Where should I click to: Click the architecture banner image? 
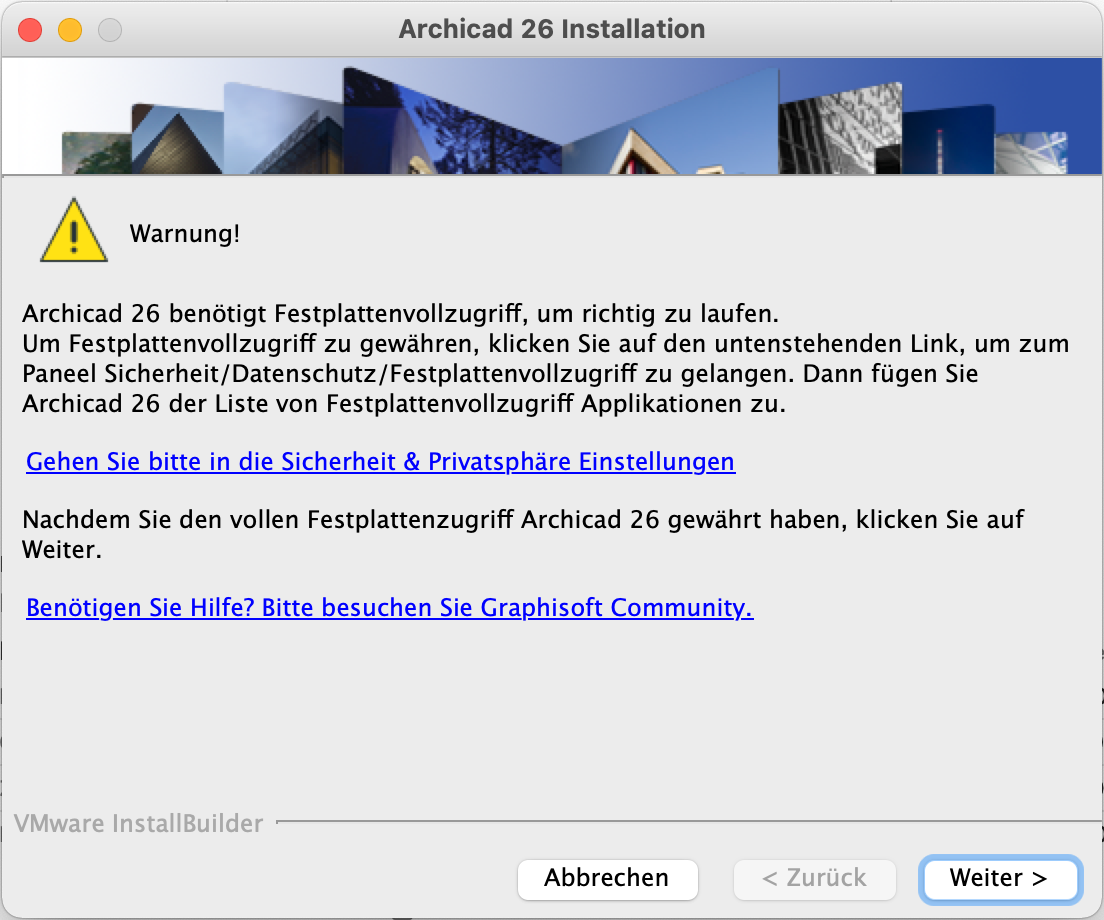click(552, 116)
